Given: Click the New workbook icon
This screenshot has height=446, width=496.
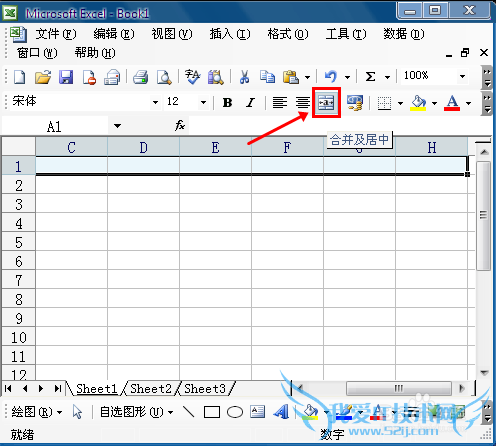Looking at the screenshot, I should tap(19, 77).
